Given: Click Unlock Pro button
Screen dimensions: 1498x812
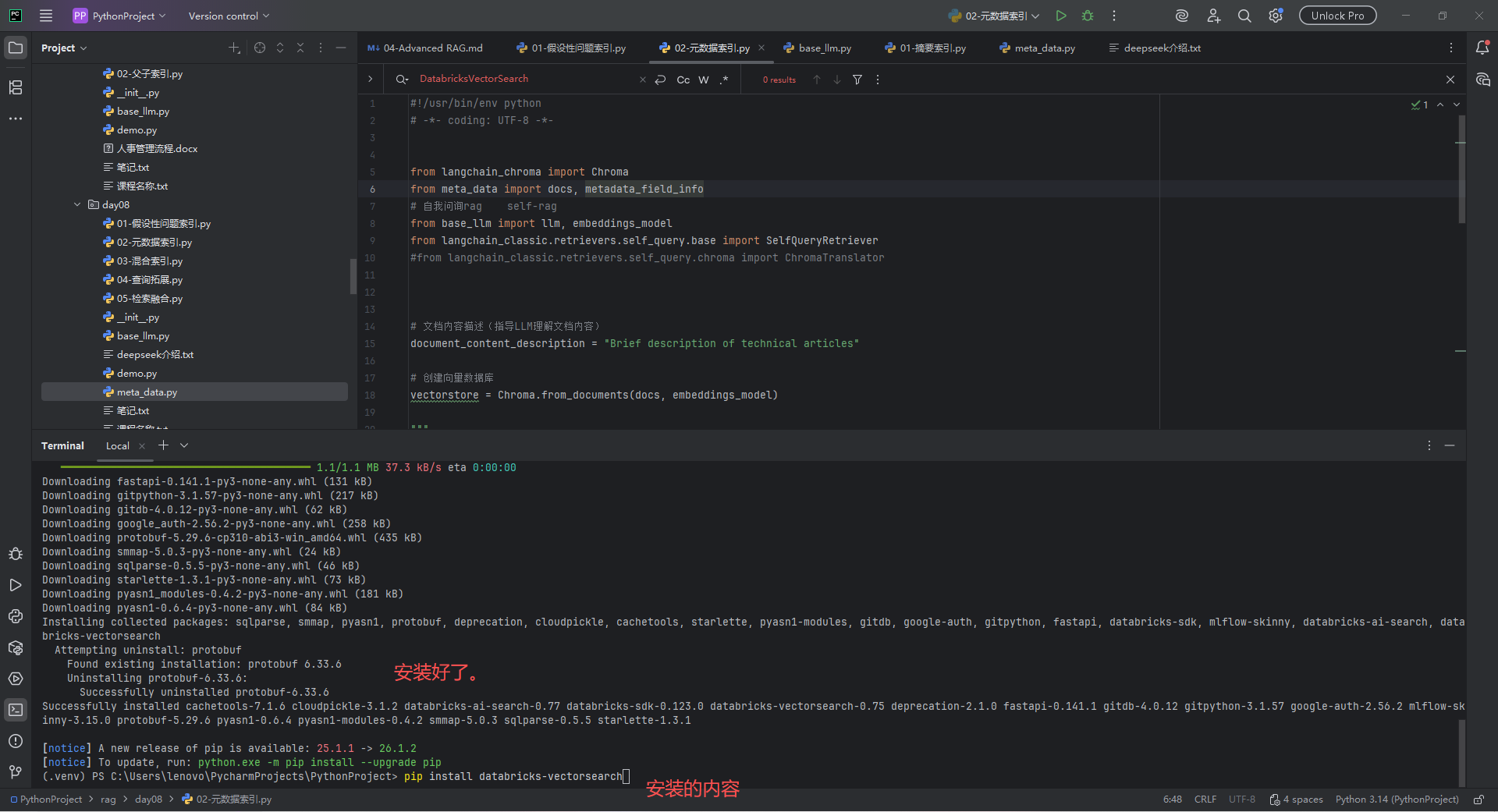Looking at the screenshot, I should point(1337,16).
